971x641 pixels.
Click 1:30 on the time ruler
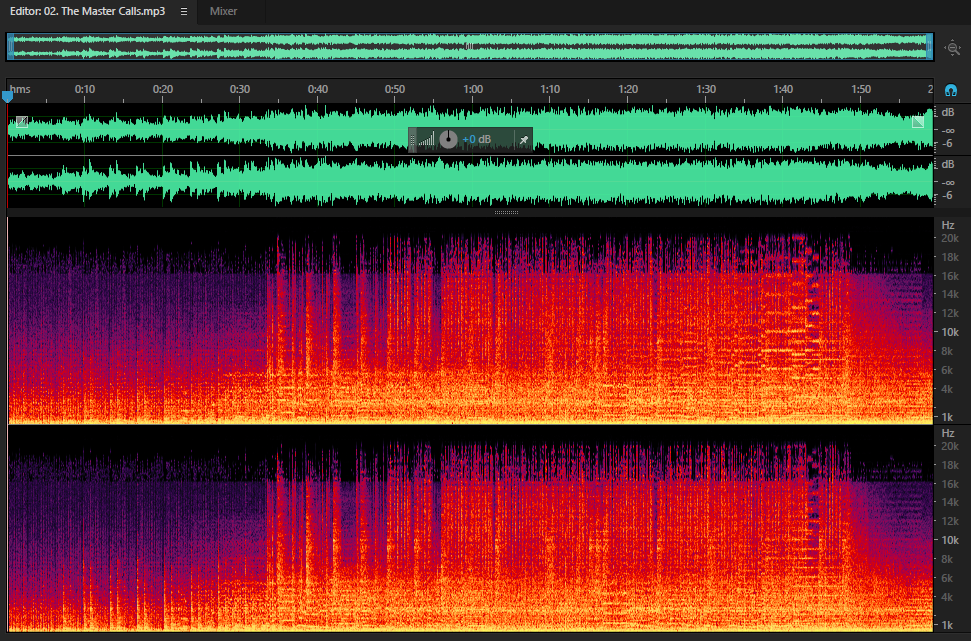point(706,89)
